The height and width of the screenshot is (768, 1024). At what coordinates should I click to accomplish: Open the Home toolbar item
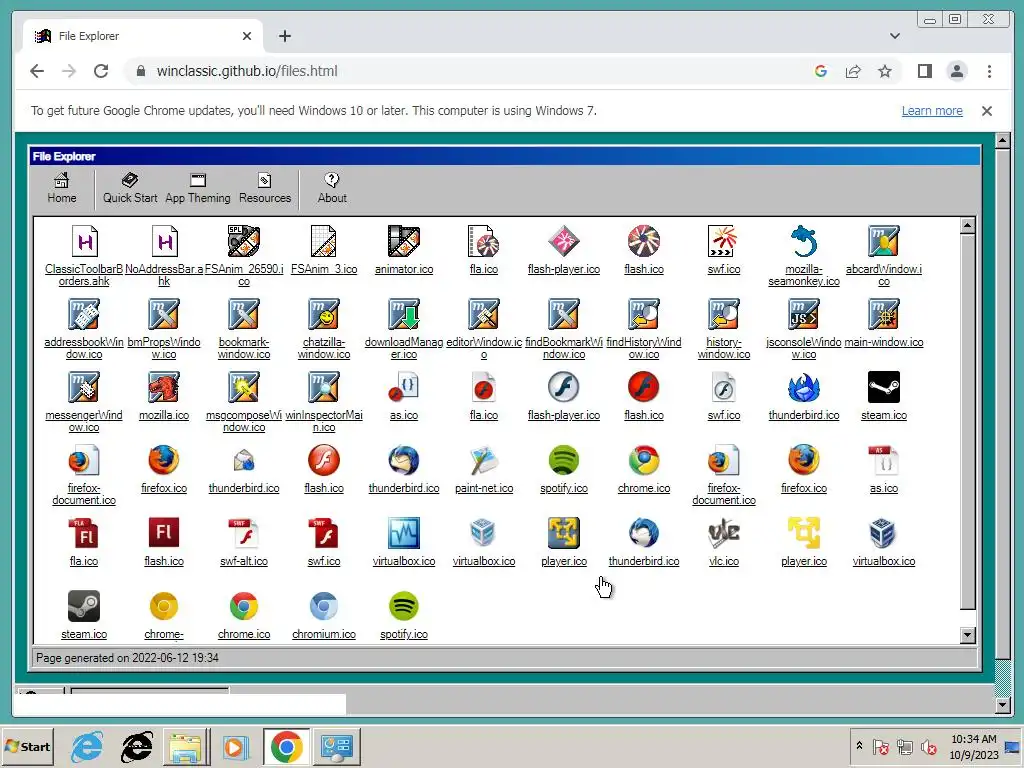pos(61,188)
